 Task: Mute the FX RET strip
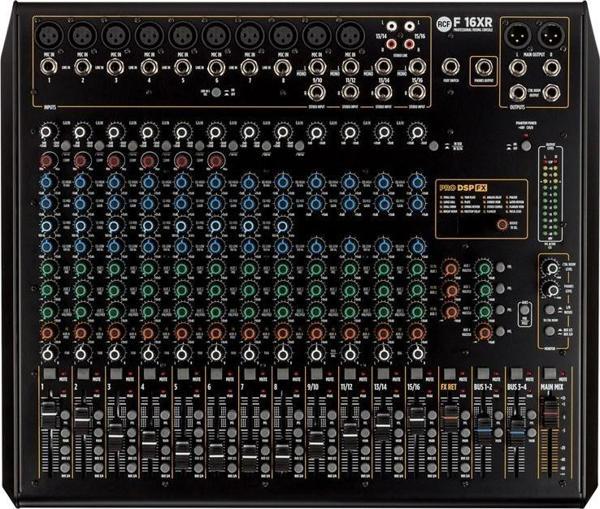tap(450, 374)
